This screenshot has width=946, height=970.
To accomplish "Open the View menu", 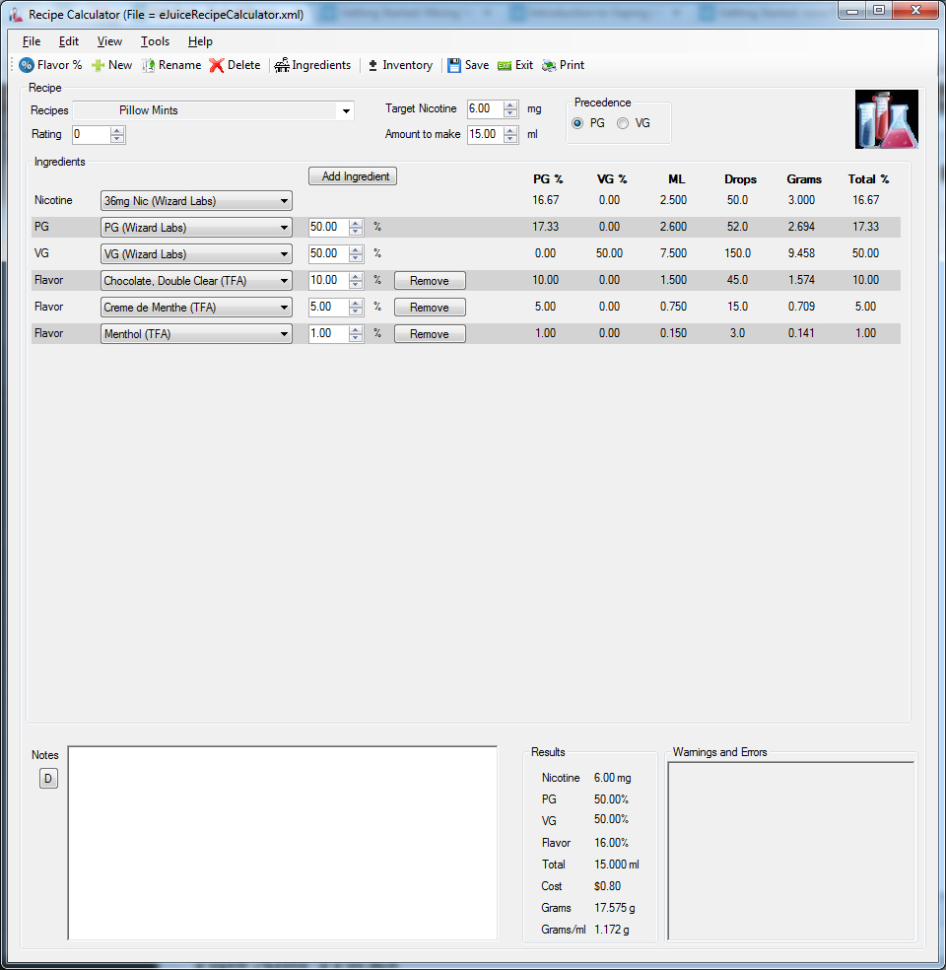I will [110, 41].
